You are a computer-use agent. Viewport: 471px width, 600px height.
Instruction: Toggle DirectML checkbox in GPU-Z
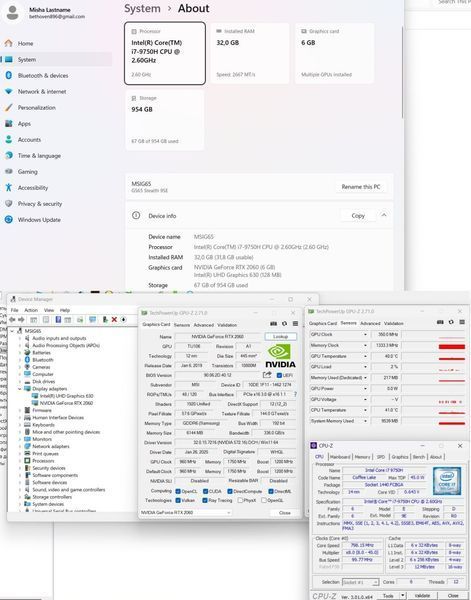tap(271, 491)
